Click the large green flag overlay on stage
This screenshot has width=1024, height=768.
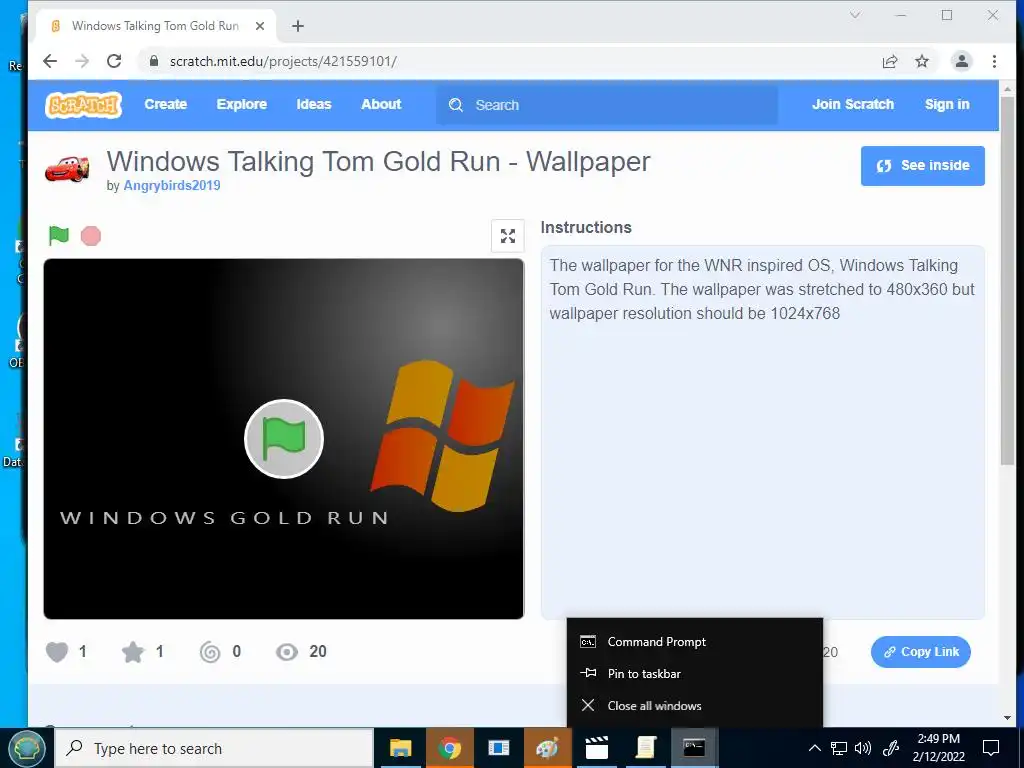tap(284, 439)
